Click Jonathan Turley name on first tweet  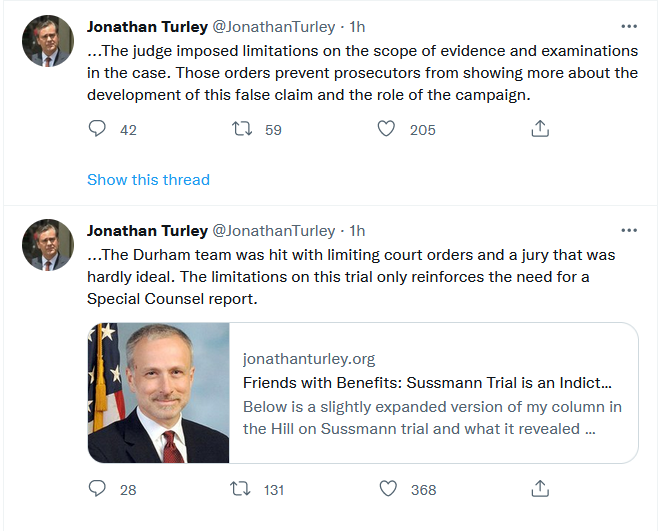click(145, 27)
